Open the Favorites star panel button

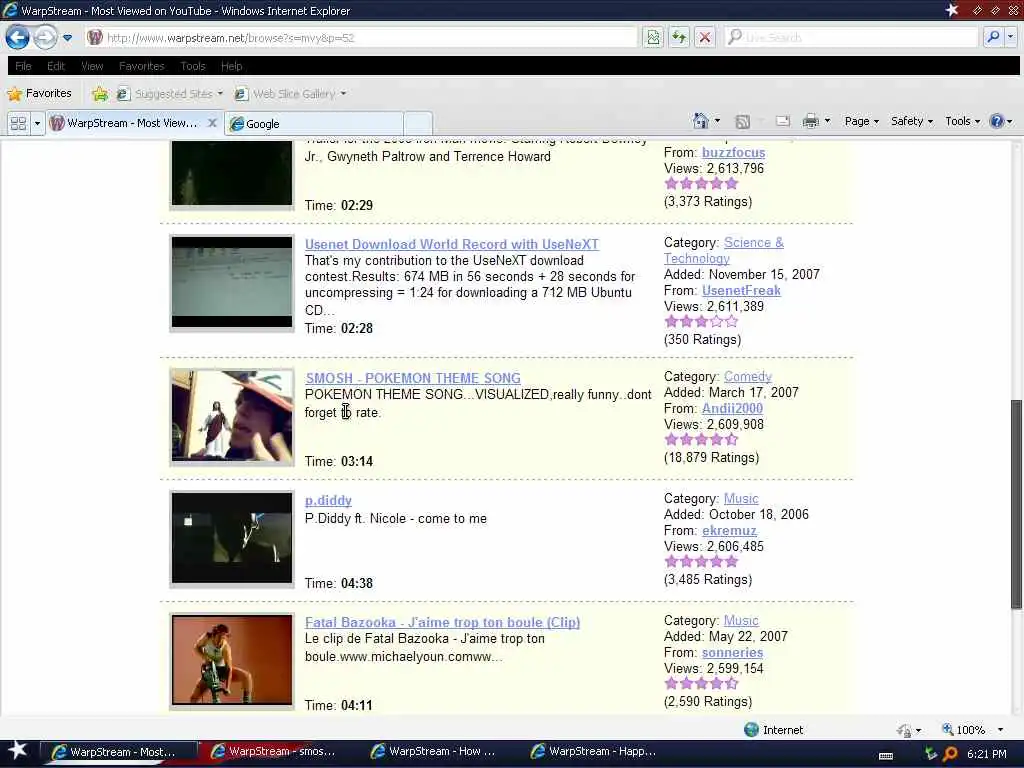39,93
